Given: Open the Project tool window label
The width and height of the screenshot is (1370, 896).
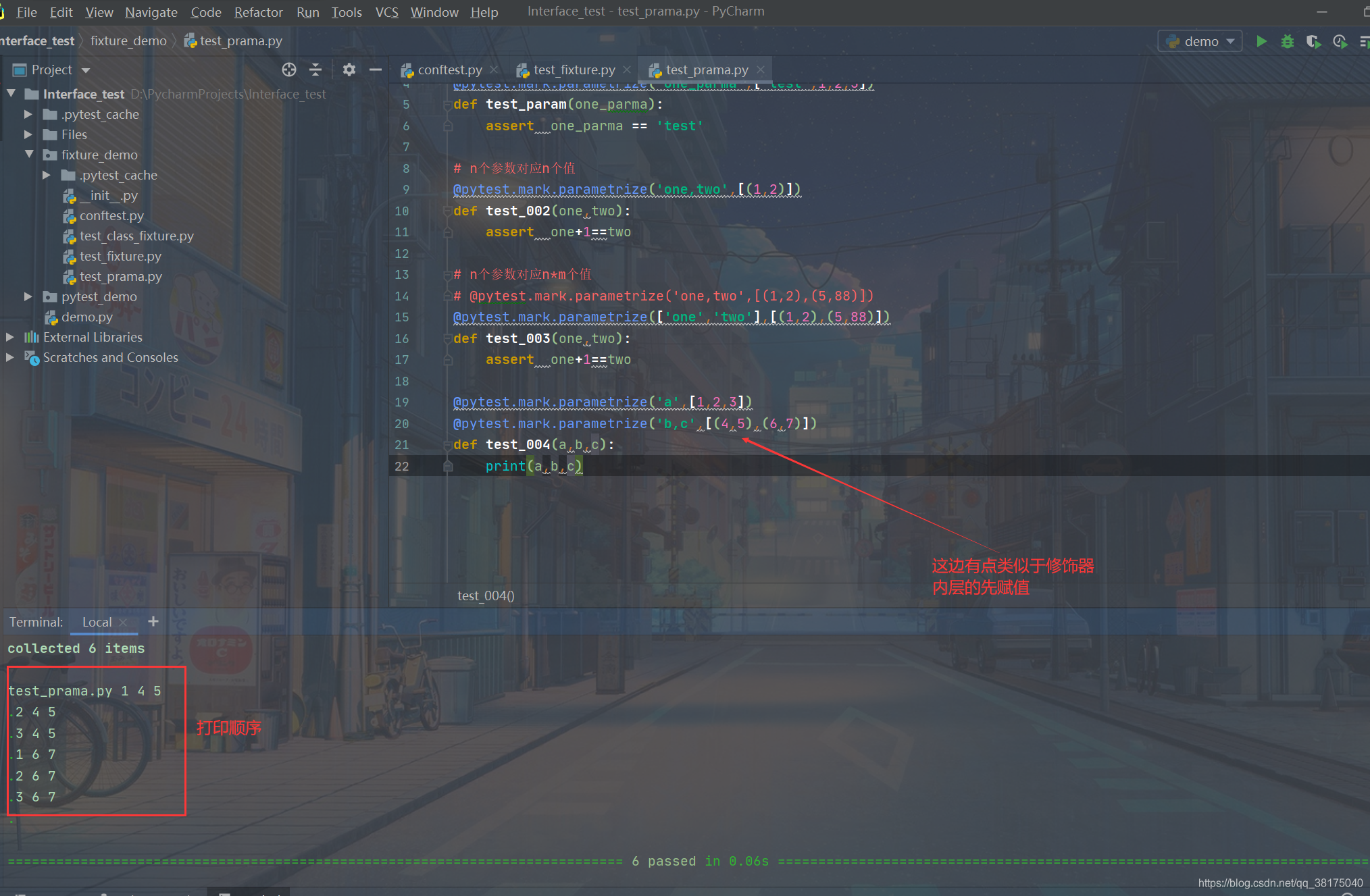Looking at the screenshot, I should [51, 70].
